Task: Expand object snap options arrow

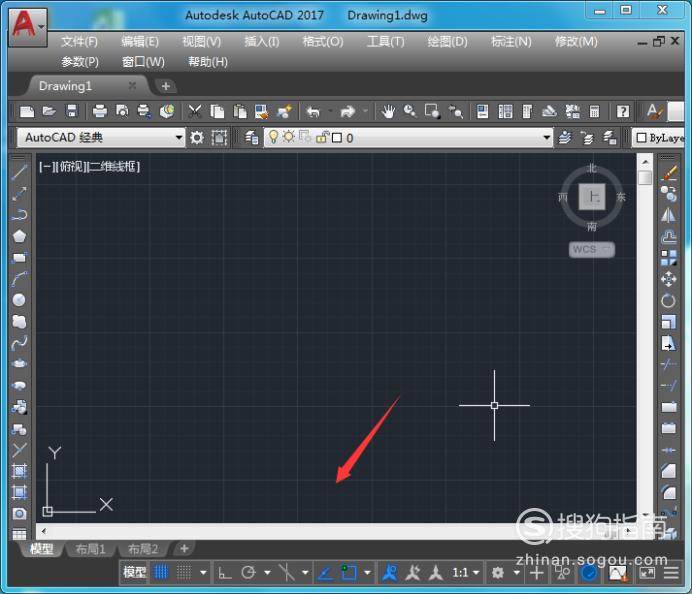Action: pos(367,573)
